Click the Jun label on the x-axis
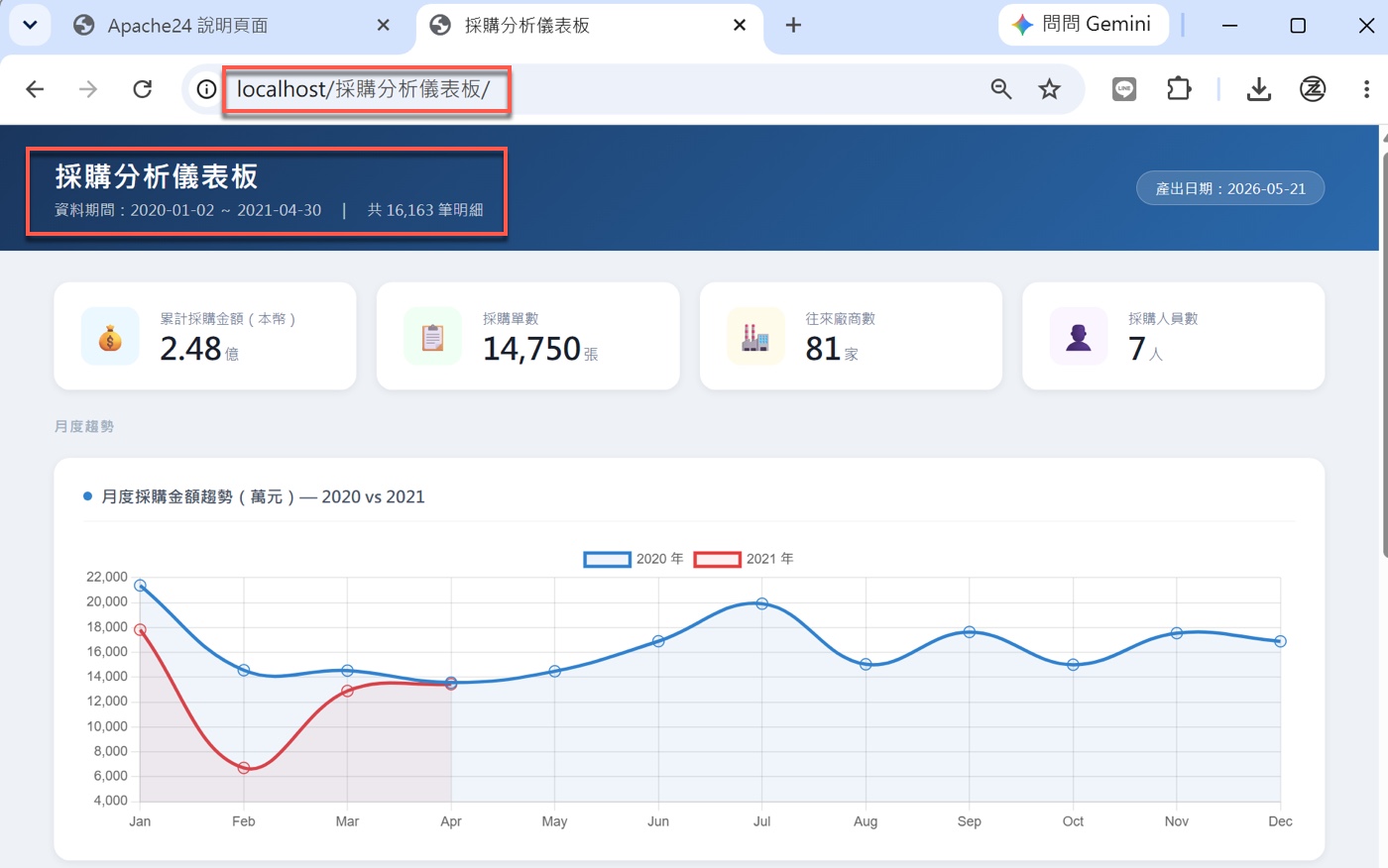Viewport: 1388px width, 868px height. coord(658,821)
